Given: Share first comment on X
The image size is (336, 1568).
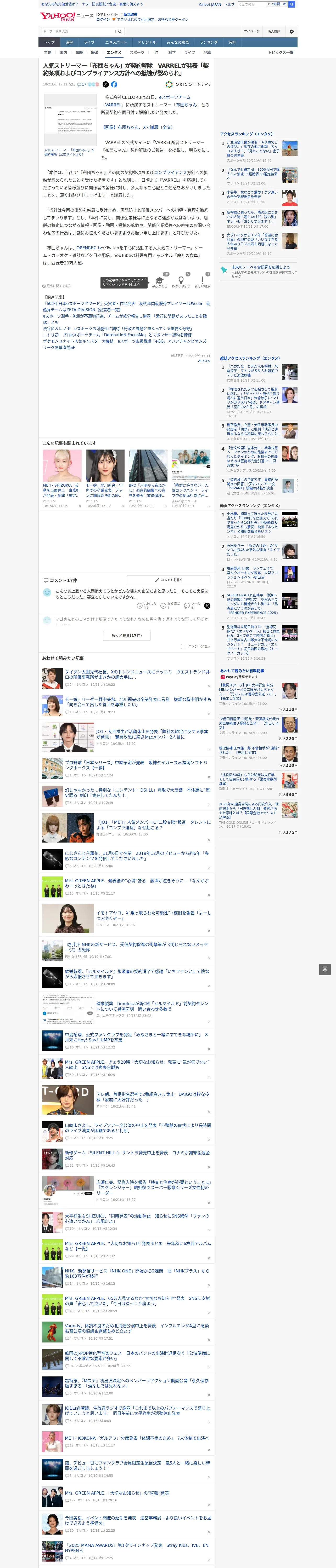Looking at the screenshot, I should click(207, 606).
